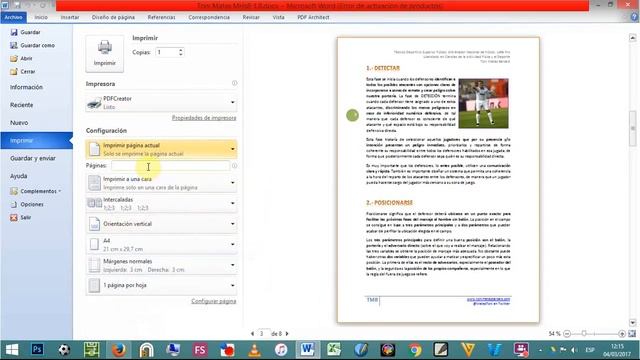Click the FS application taskbar icon
Screen dimensions: 640x360
(x=200, y=350)
